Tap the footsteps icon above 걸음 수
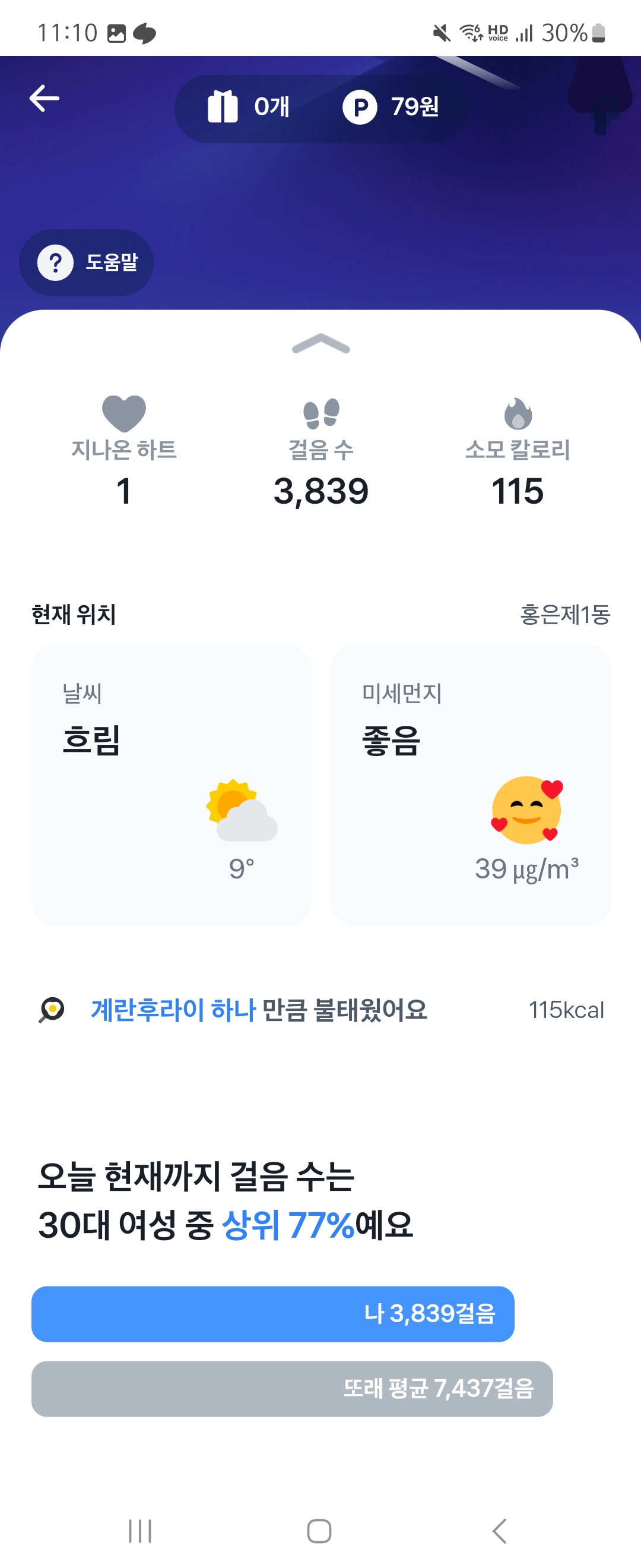Screen dimensions: 641x1568 (321, 413)
